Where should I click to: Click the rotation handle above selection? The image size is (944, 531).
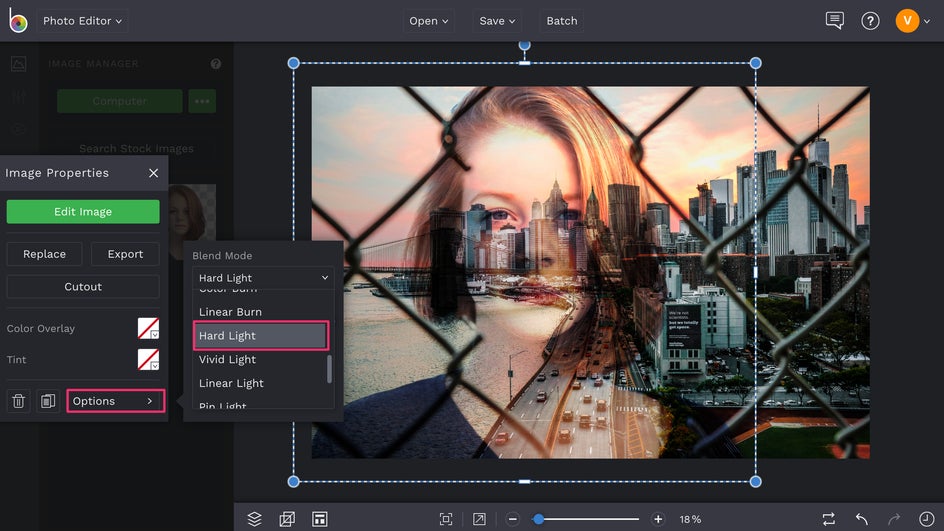click(x=524, y=45)
